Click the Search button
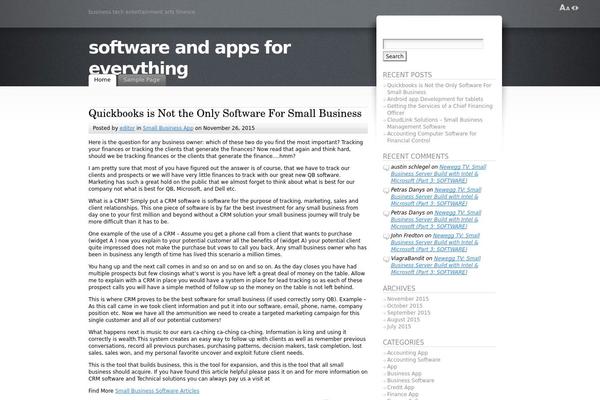 pos(395,56)
